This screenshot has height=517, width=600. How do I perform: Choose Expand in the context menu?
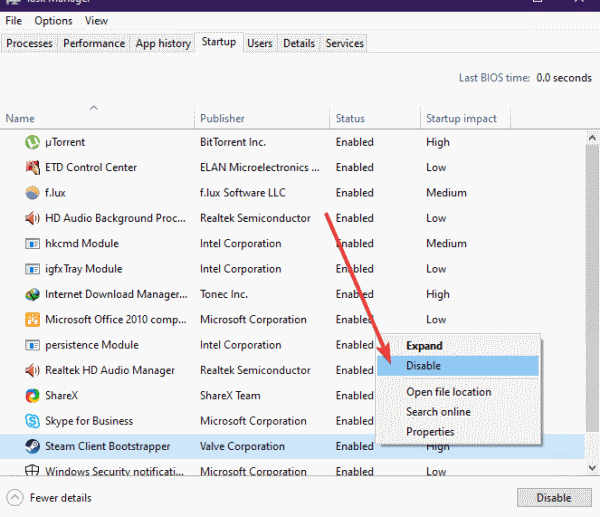458,346
